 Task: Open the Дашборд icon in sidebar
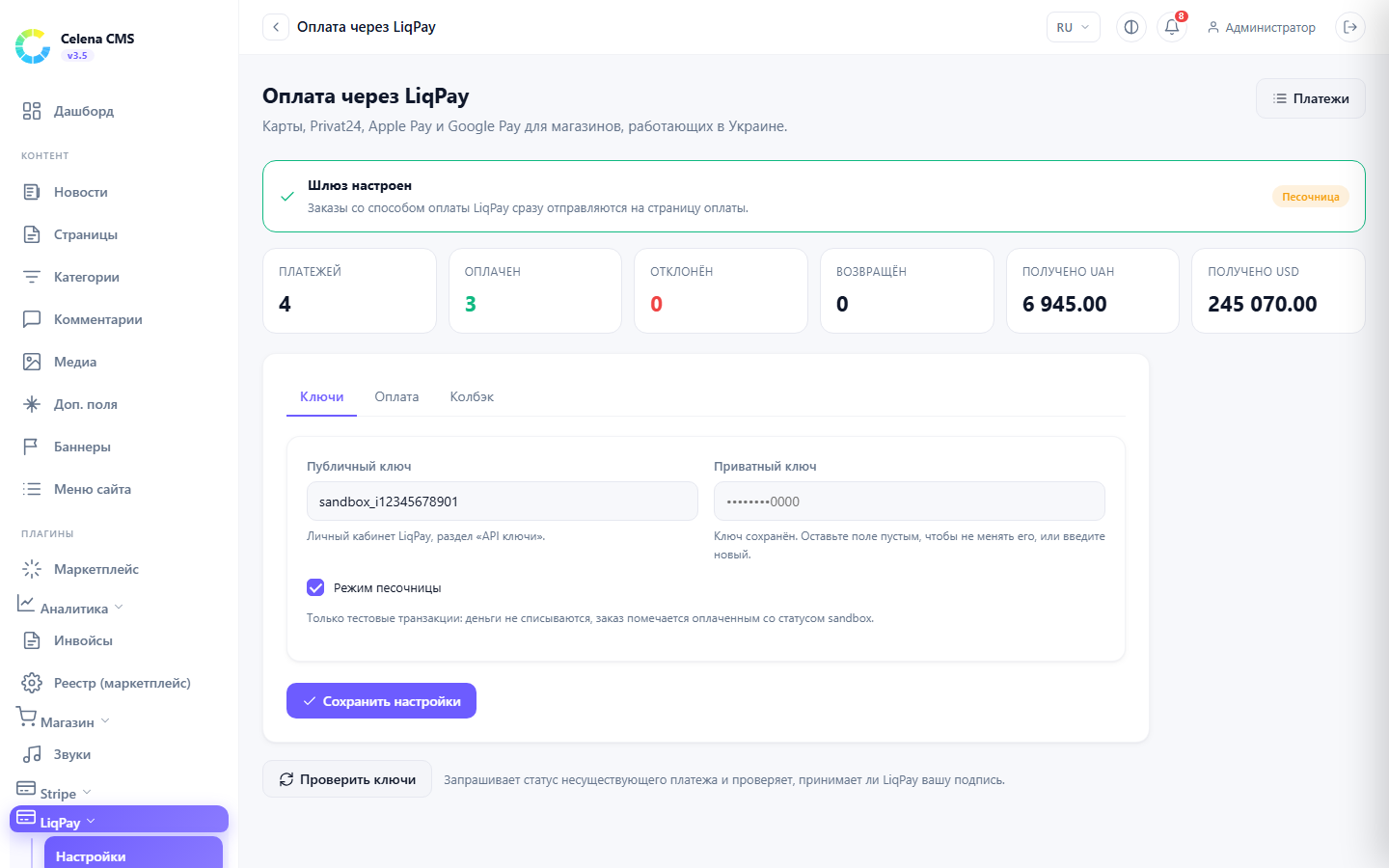click(32, 111)
